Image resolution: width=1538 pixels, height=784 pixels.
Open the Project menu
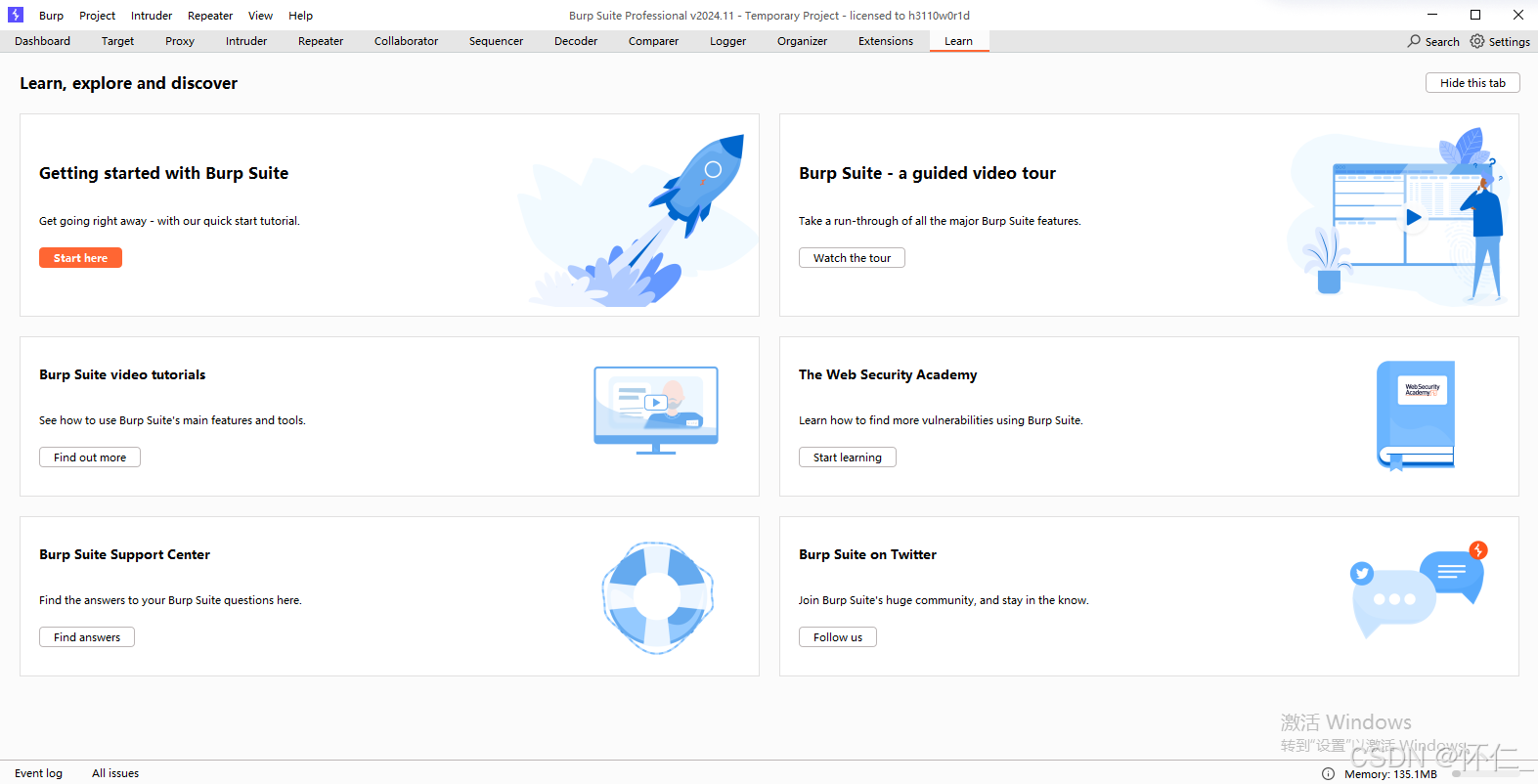click(x=97, y=16)
